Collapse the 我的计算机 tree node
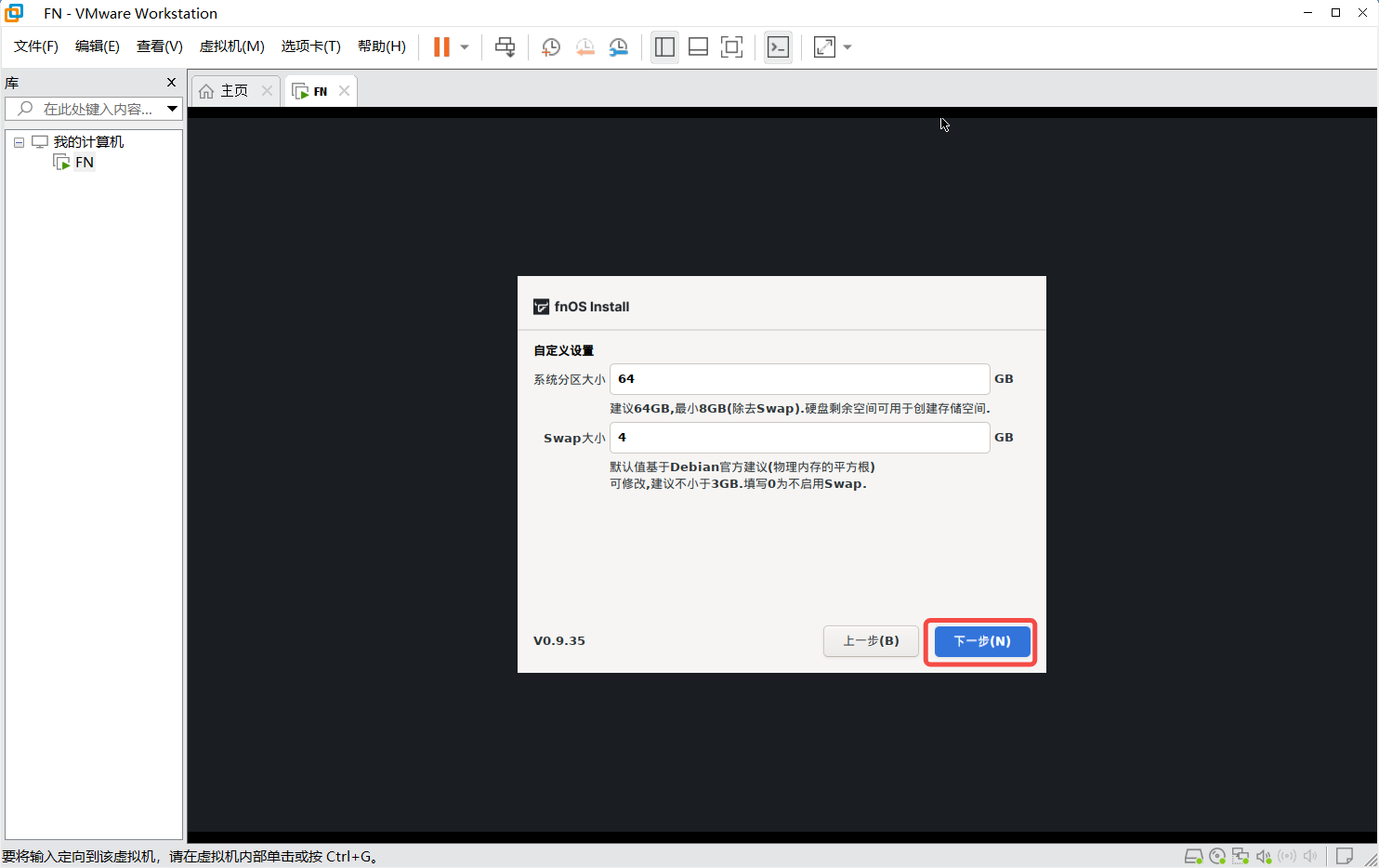The width and height of the screenshot is (1379, 868). [x=19, y=142]
